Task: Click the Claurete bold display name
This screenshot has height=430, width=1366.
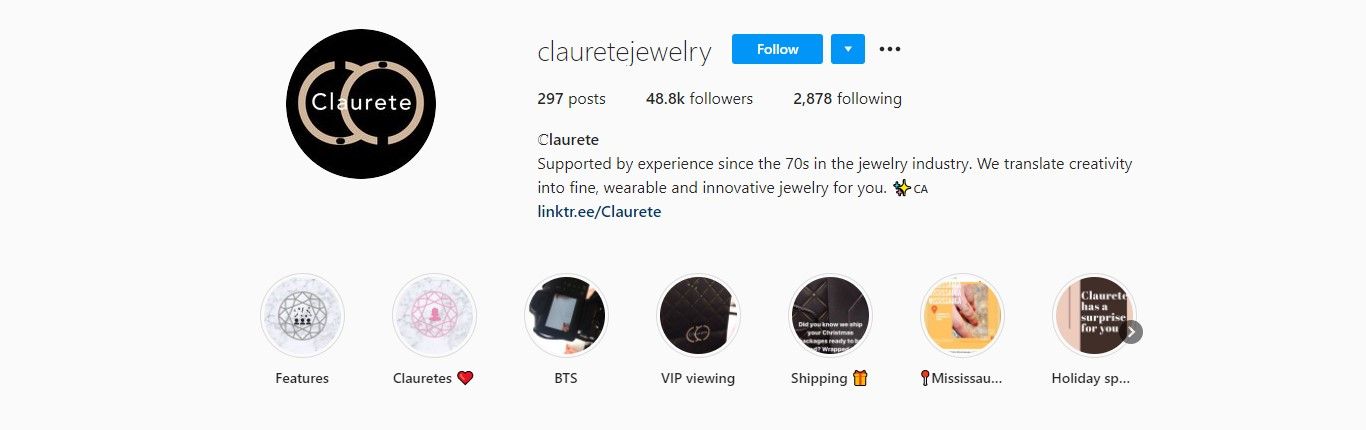Action: [x=568, y=140]
